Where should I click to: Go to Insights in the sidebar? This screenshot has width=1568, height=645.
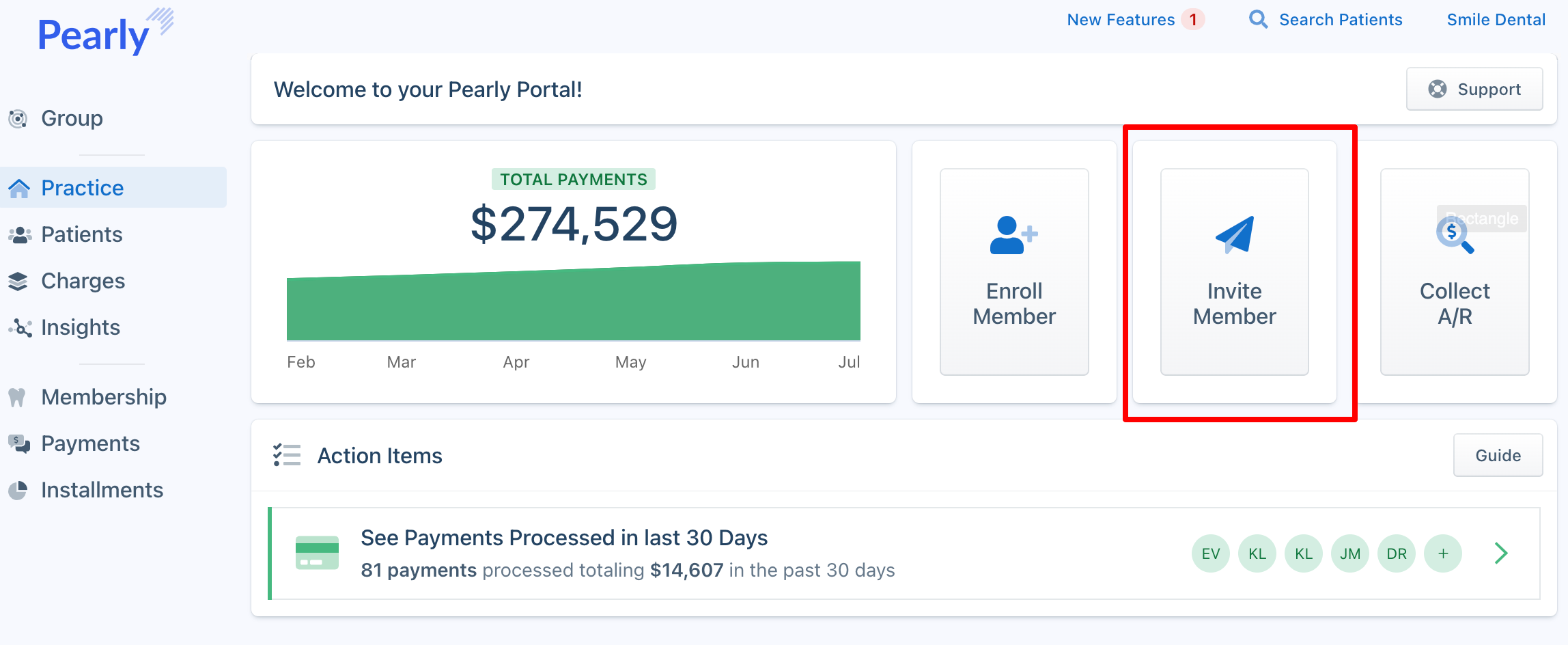[80, 327]
